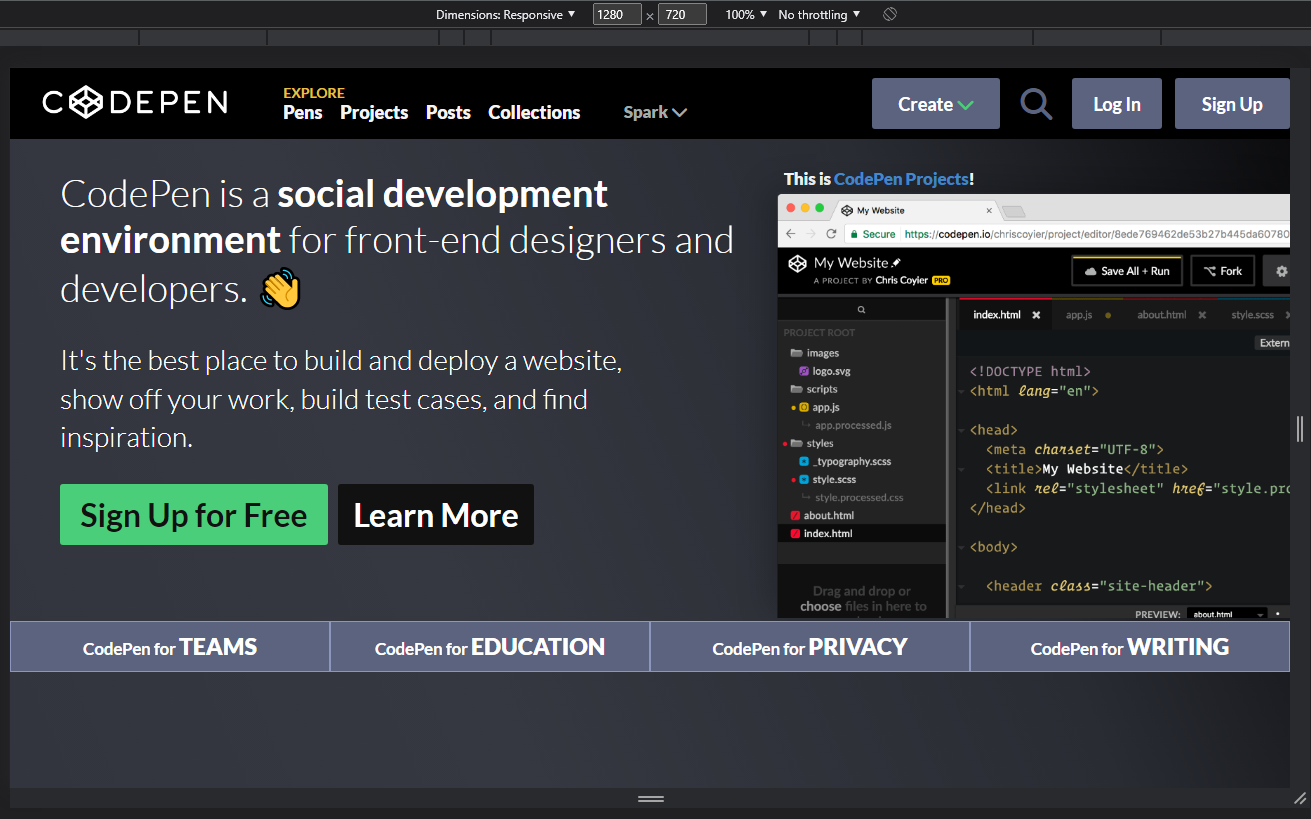Screen dimensions: 1311x819
Task: Click the reload icon in the mock browser
Action: coord(831,234)
